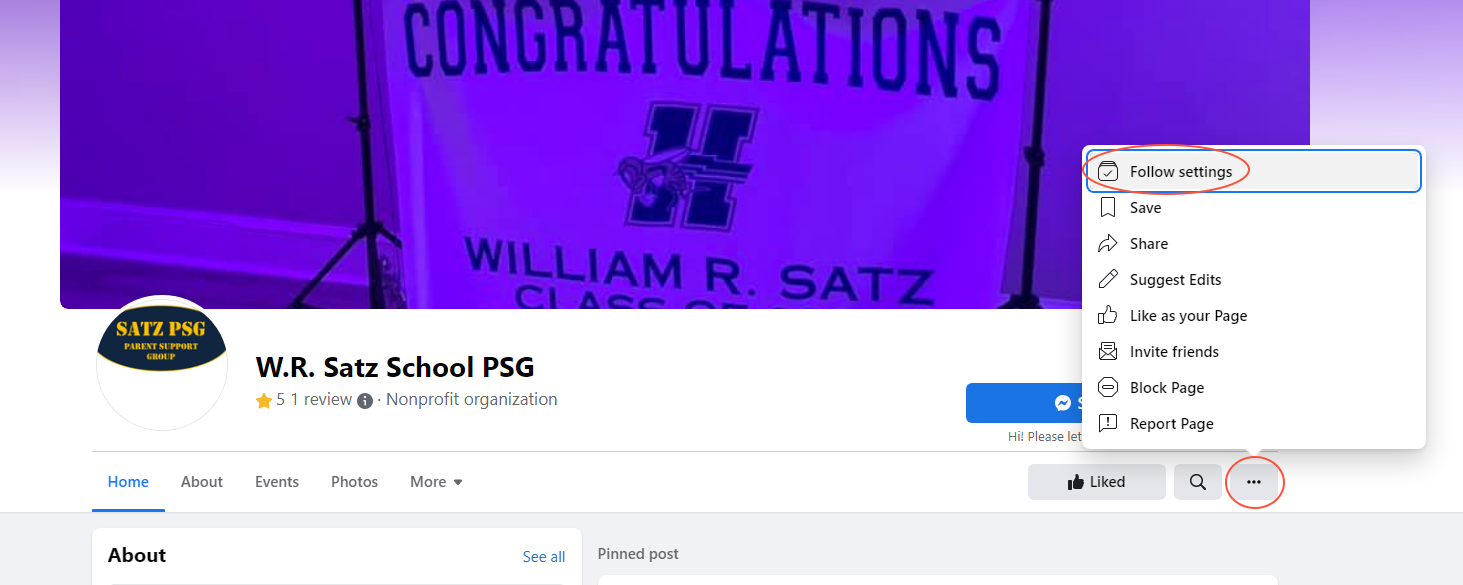This screenshot has height=585, width=1463.
Task: Click the Invite friends envelope icon
Action: tap(1108, 352)
